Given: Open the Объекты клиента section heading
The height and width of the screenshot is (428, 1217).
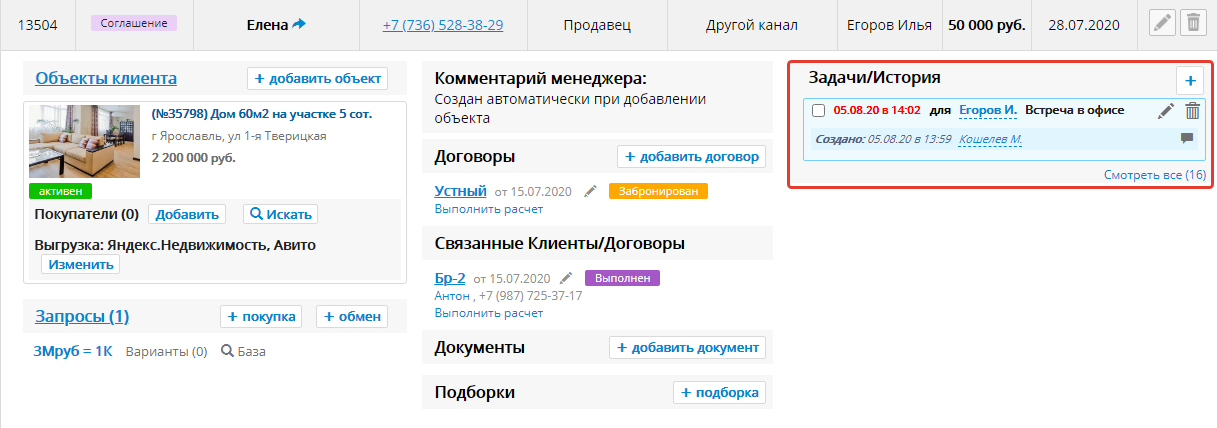Looking at the screenshot, I should pyautogui.click(x=106, y=78).
